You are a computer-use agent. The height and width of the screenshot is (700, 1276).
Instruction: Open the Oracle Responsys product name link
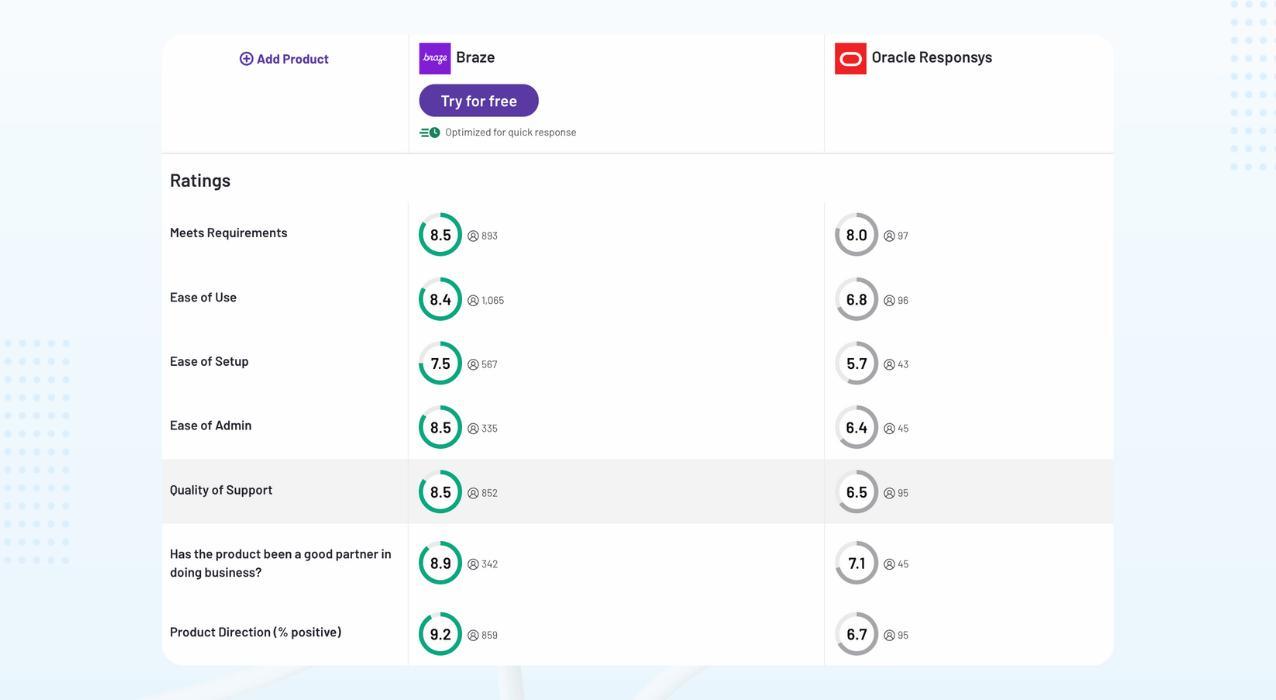click(x=931, y=57)
